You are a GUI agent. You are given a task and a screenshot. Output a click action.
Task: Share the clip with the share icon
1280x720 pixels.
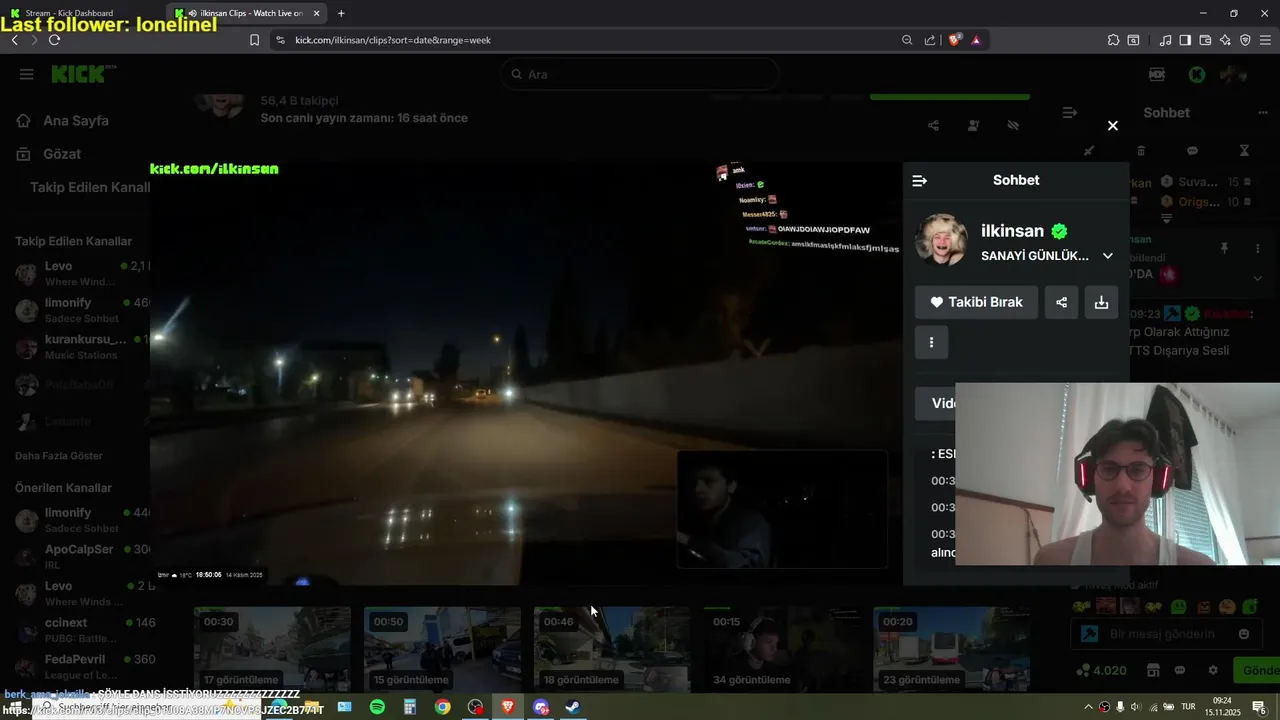[x=1061, y=302]
